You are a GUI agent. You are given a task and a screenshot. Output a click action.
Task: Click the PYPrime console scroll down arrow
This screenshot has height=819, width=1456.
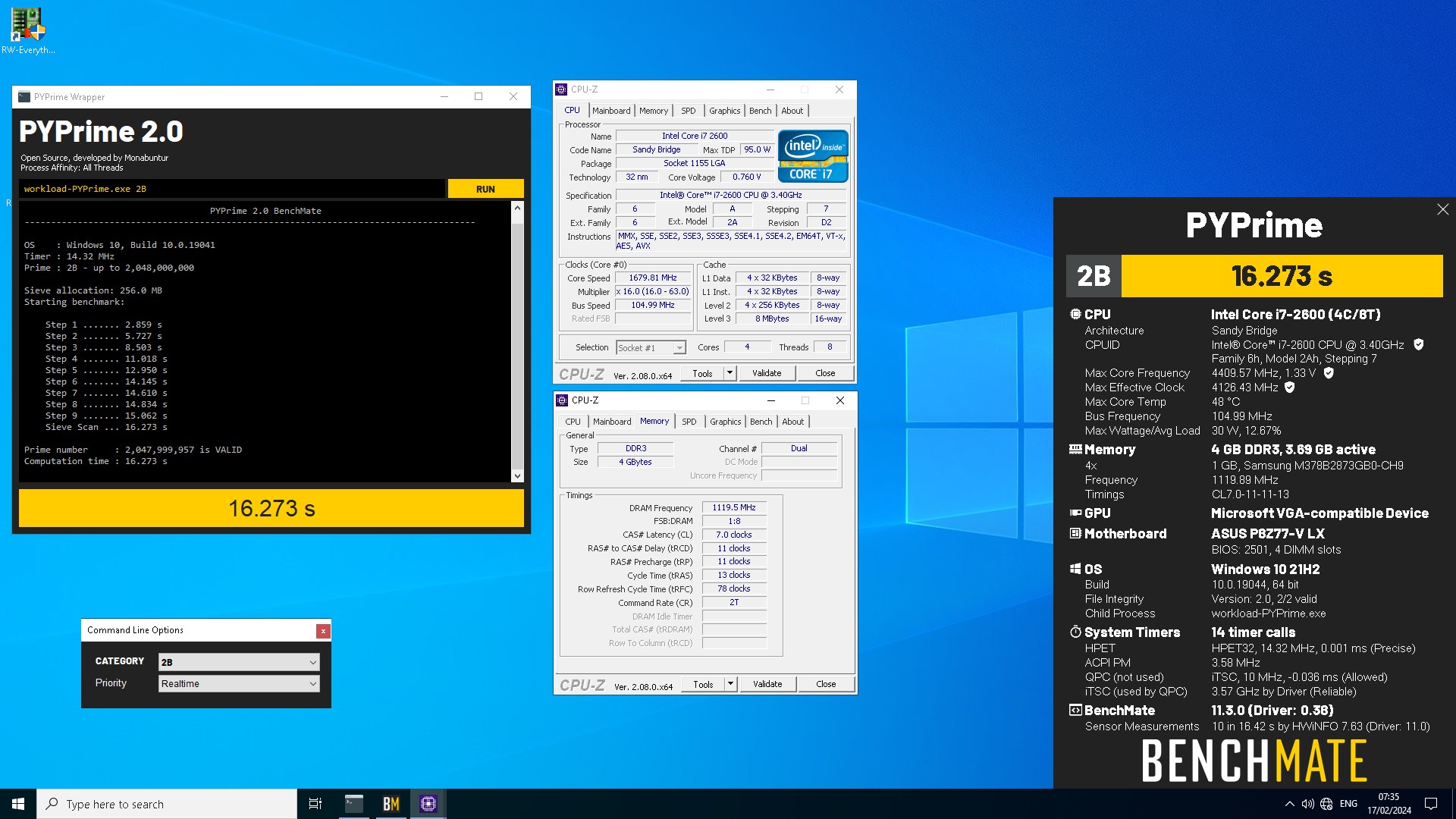click(517, 476)
